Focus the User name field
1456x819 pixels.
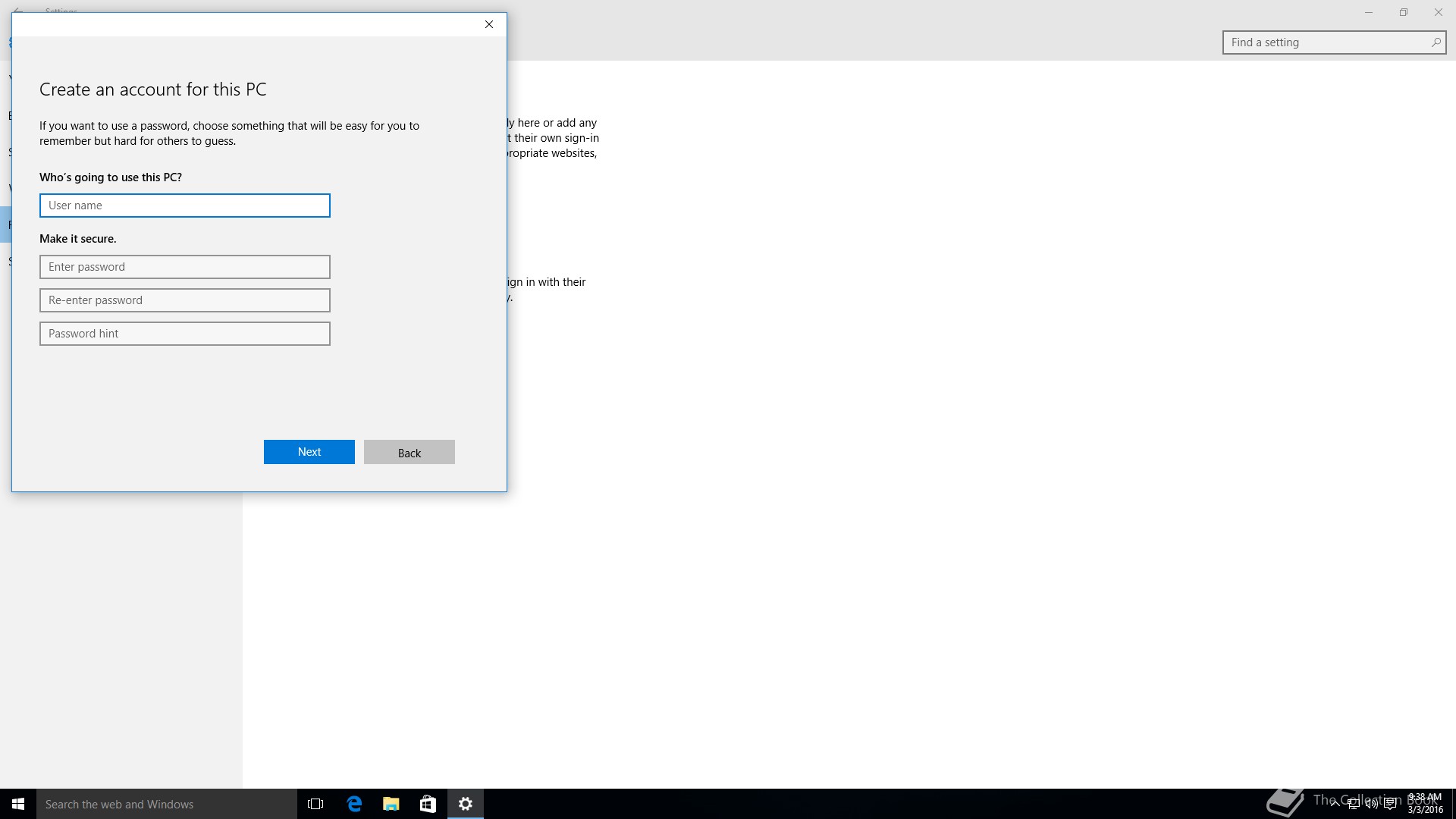tap(184, 206)
